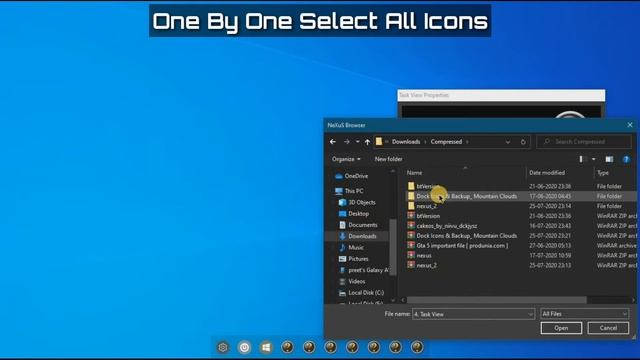Open the file dialog help icon
This screenshot has width=640, height=360.
click(626, 159)
